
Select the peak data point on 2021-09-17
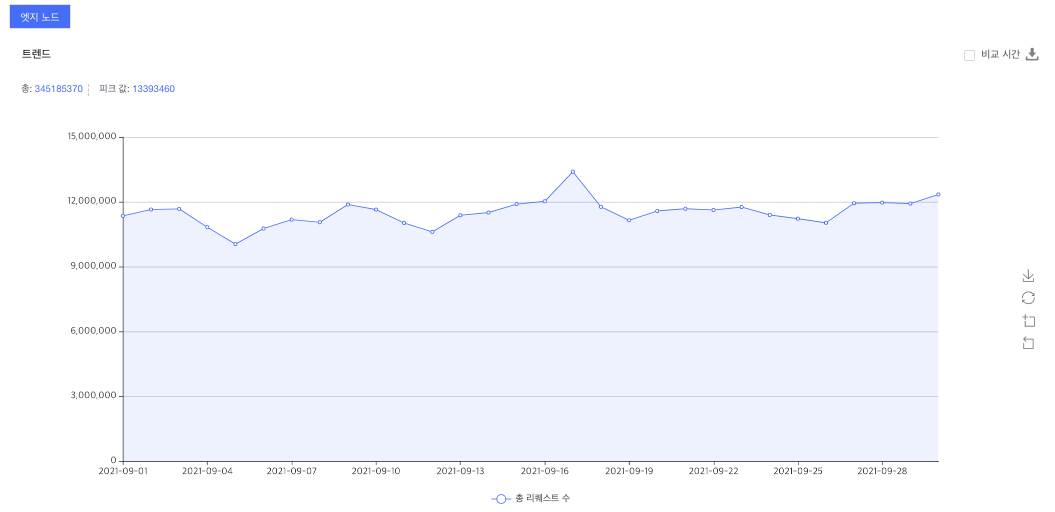point(573,172)
